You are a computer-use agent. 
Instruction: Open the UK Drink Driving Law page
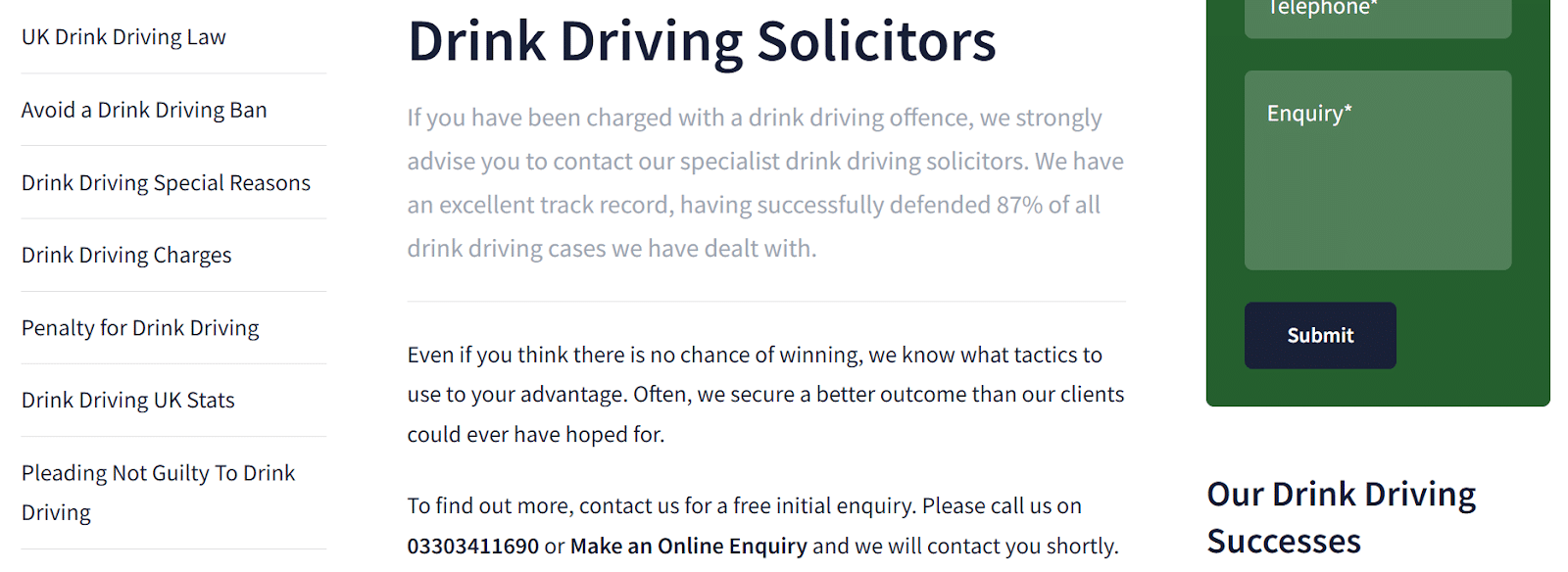coord(123,37)
